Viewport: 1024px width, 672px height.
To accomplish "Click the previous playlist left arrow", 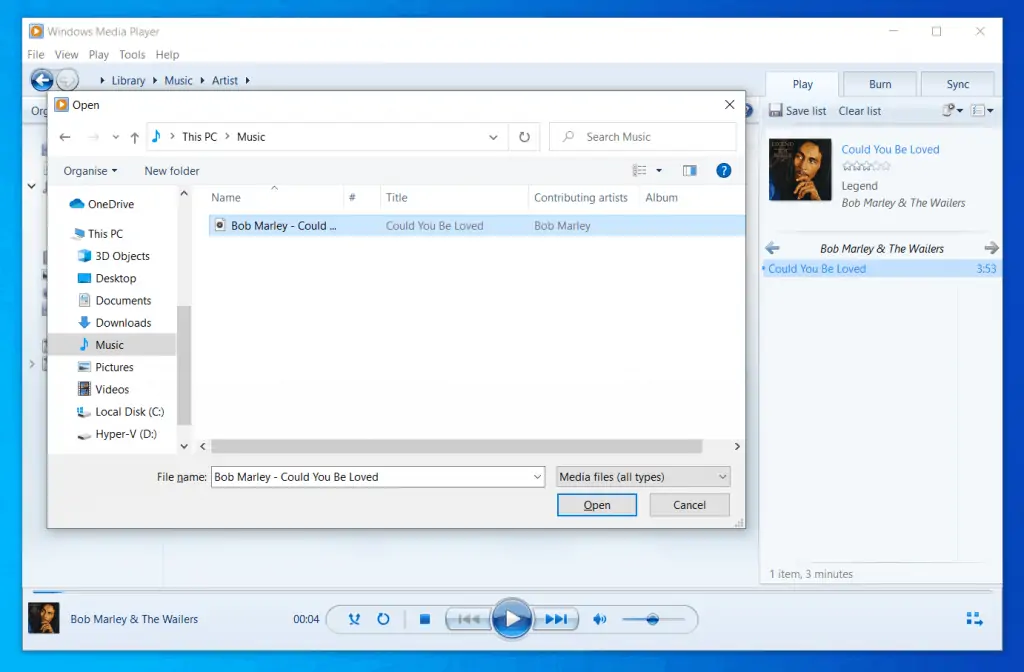I will [x=773, y=248].
